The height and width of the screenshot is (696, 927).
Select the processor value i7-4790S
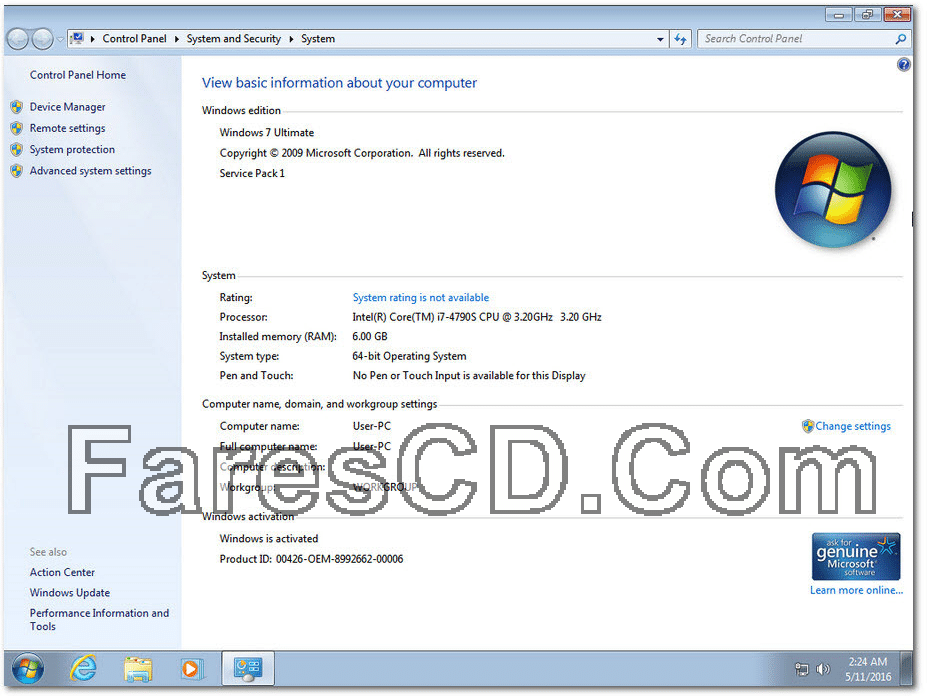pos(477,317)
